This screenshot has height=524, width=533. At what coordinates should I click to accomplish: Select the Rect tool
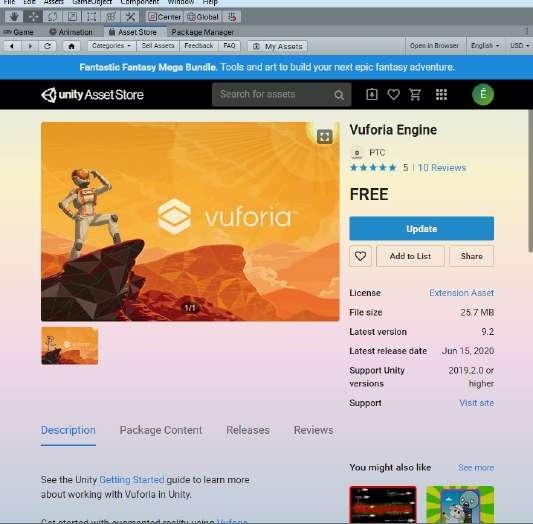91,17
